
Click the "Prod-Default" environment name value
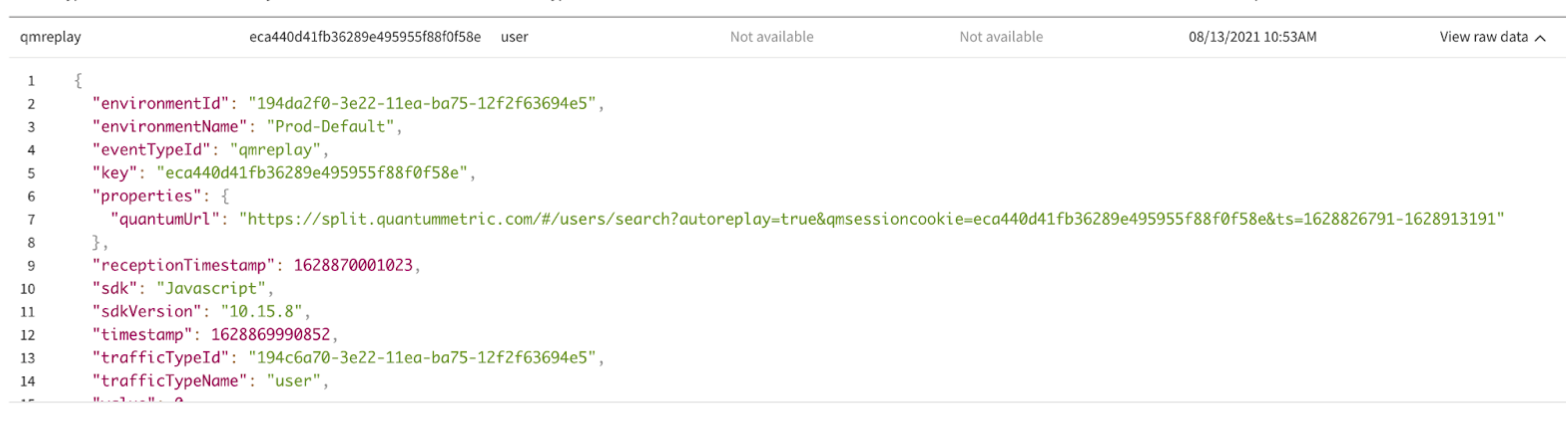pos(341,127)
